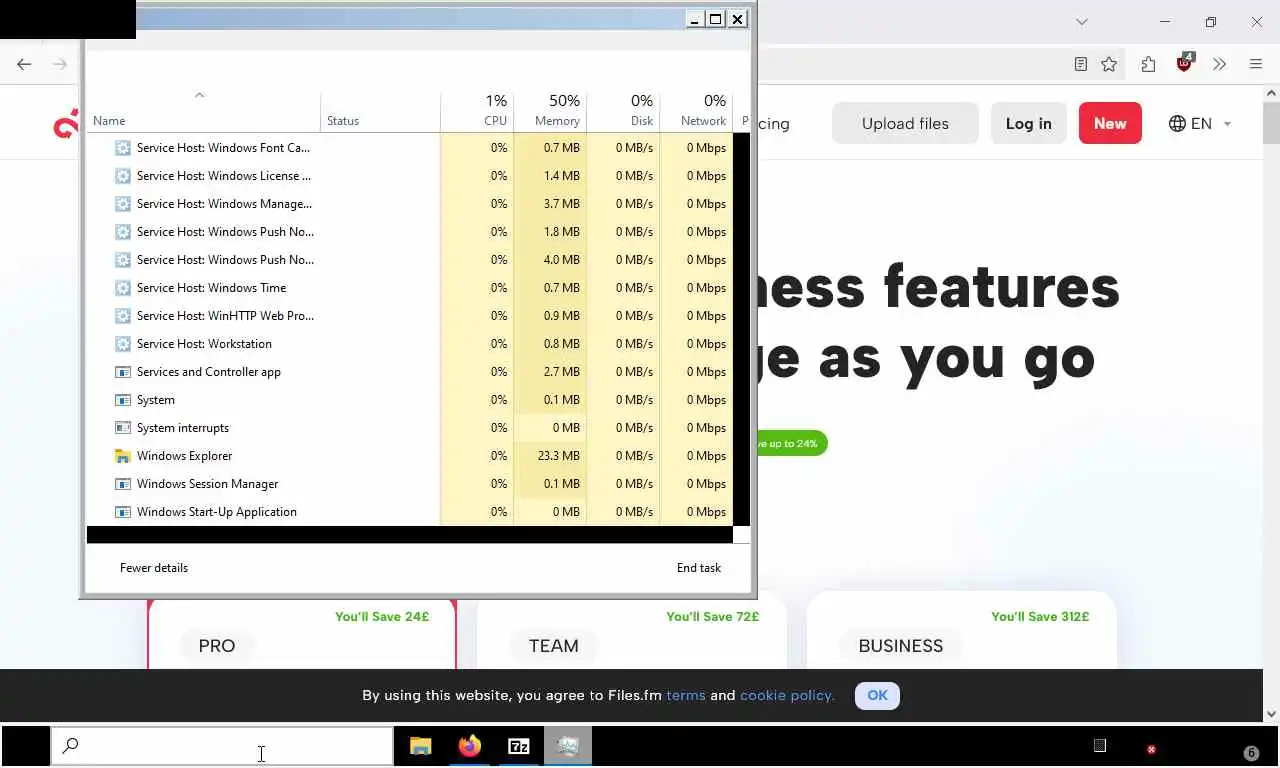
Task: Click the Log in button
Action: coord(1028,124)
